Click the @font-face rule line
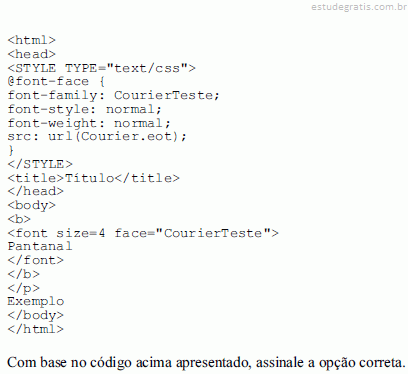 tap(56, 82)
